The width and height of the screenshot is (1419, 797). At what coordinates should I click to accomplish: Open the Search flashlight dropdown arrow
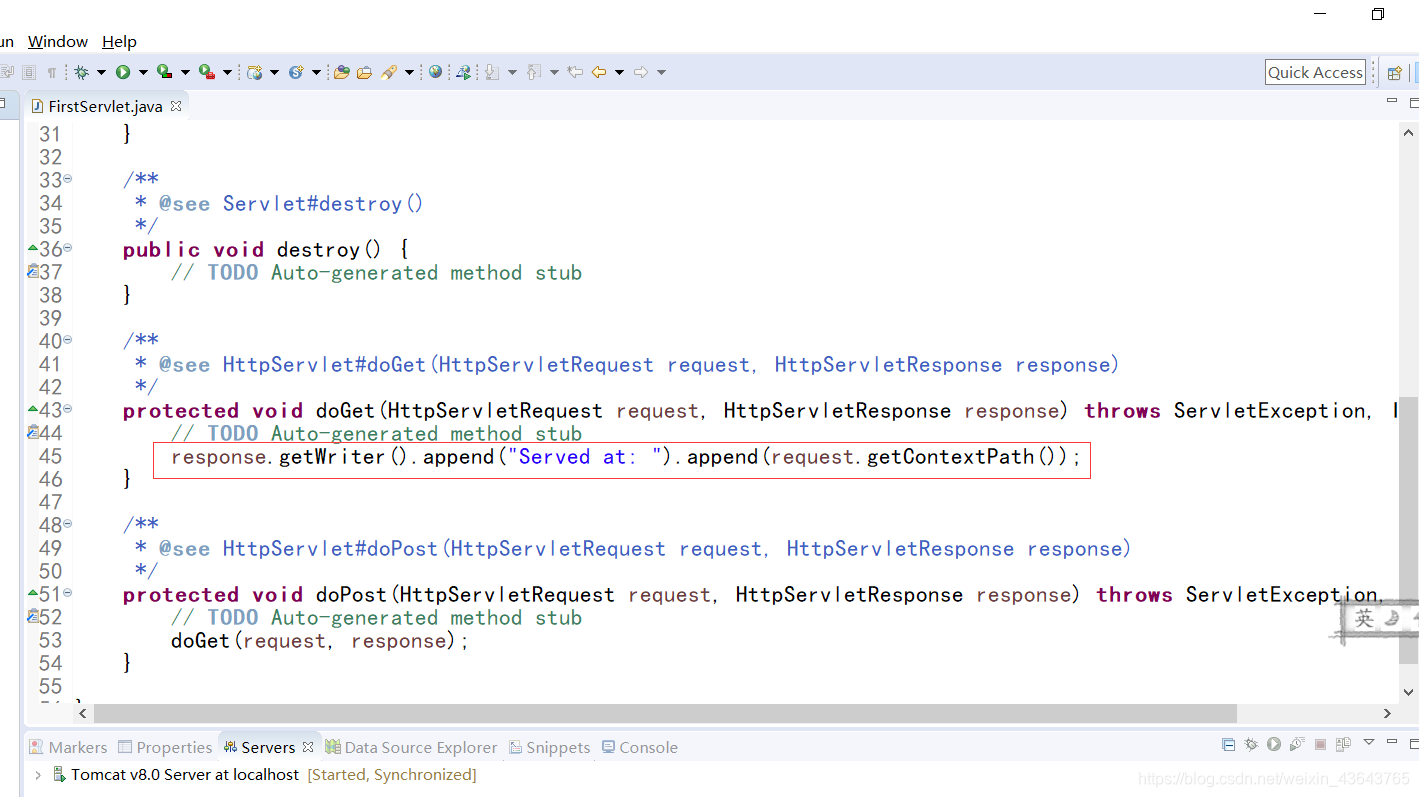409,72
